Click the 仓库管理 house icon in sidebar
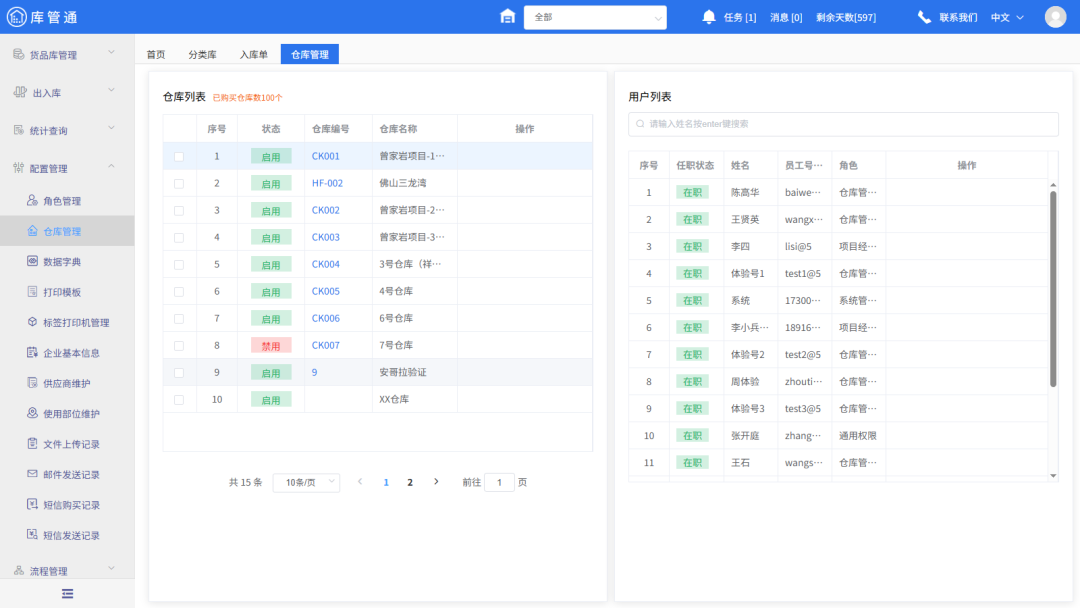Viewport: 1080px width, 608px height. 32,231
